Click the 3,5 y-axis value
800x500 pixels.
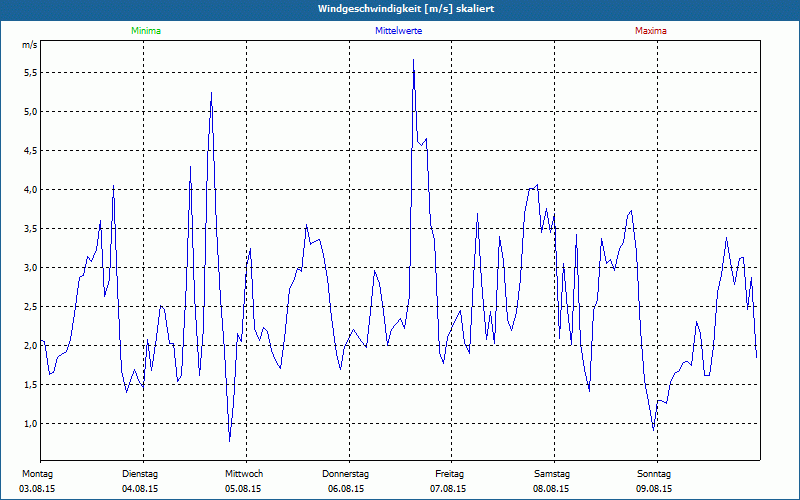coord(31,229)
